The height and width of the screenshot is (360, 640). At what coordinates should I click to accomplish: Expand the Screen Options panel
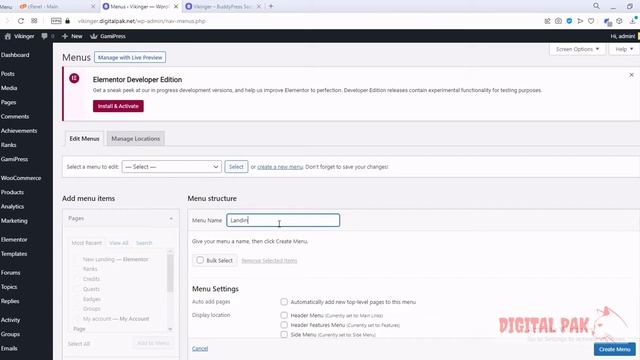577,49
